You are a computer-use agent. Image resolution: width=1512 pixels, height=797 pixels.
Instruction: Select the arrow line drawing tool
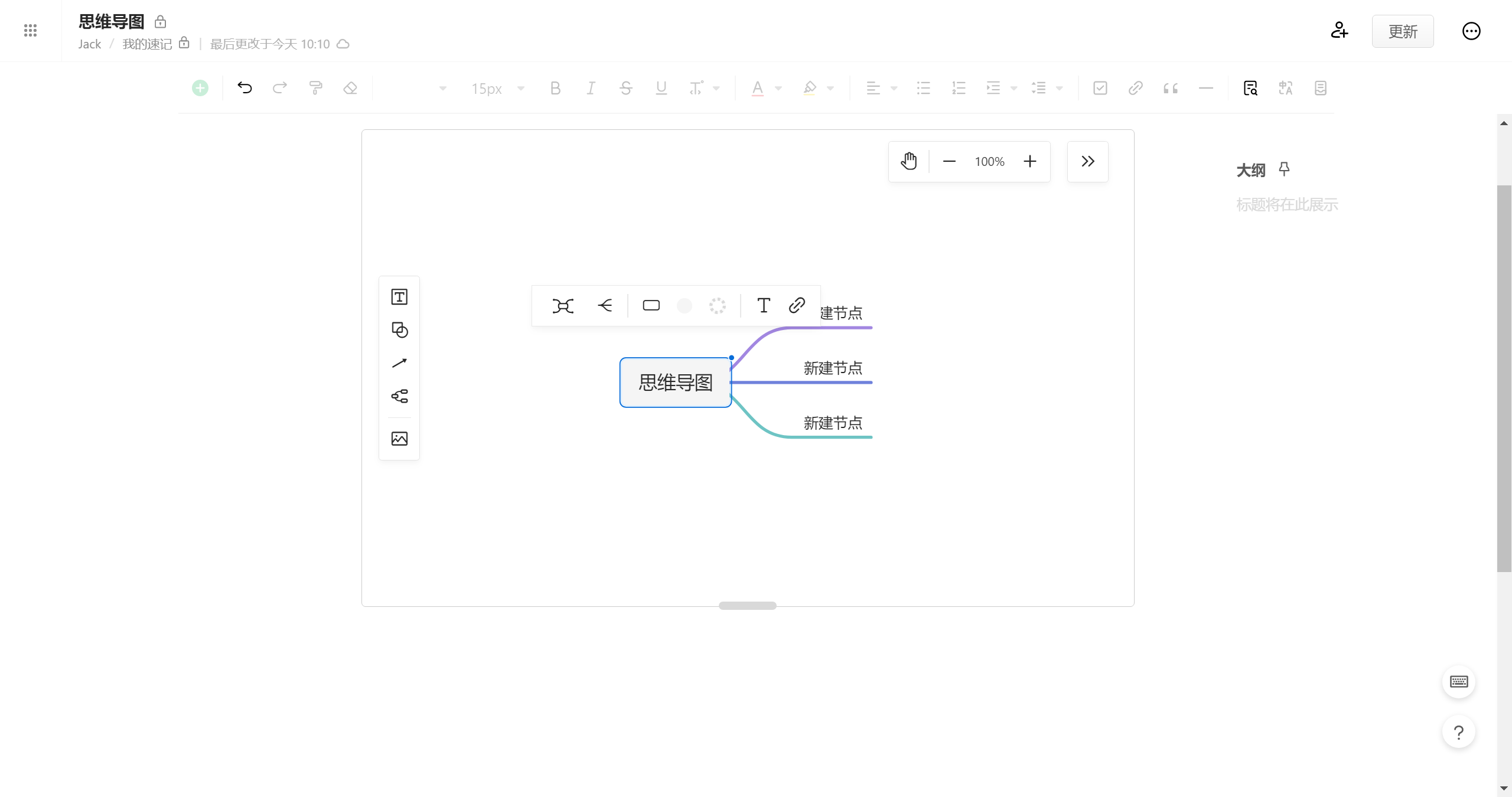399,363
